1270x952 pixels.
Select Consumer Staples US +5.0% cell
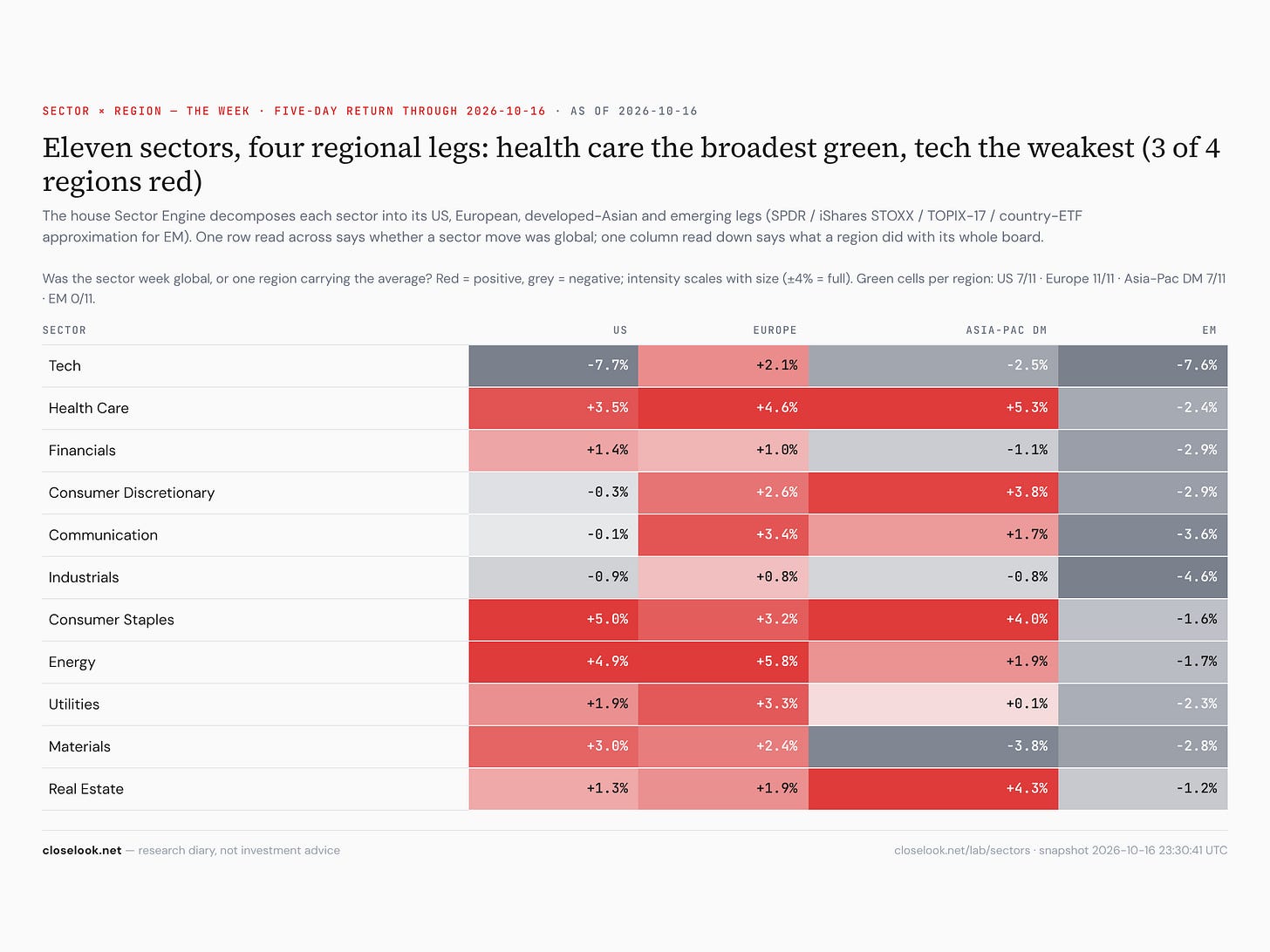click(x=553, y=620)
